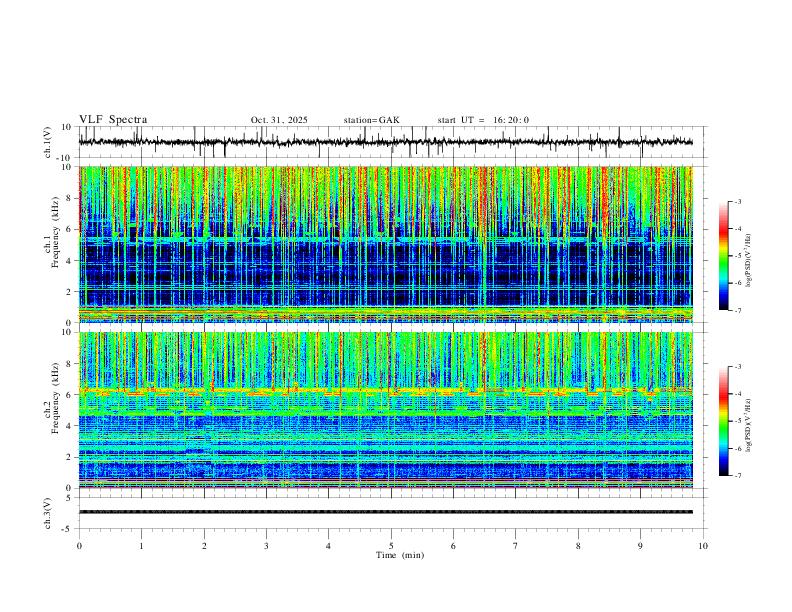Click the log(PSD) label beside ch.2 color bar
The width and height of the screenshot is (792, 612).
click(x=748, y=425)
